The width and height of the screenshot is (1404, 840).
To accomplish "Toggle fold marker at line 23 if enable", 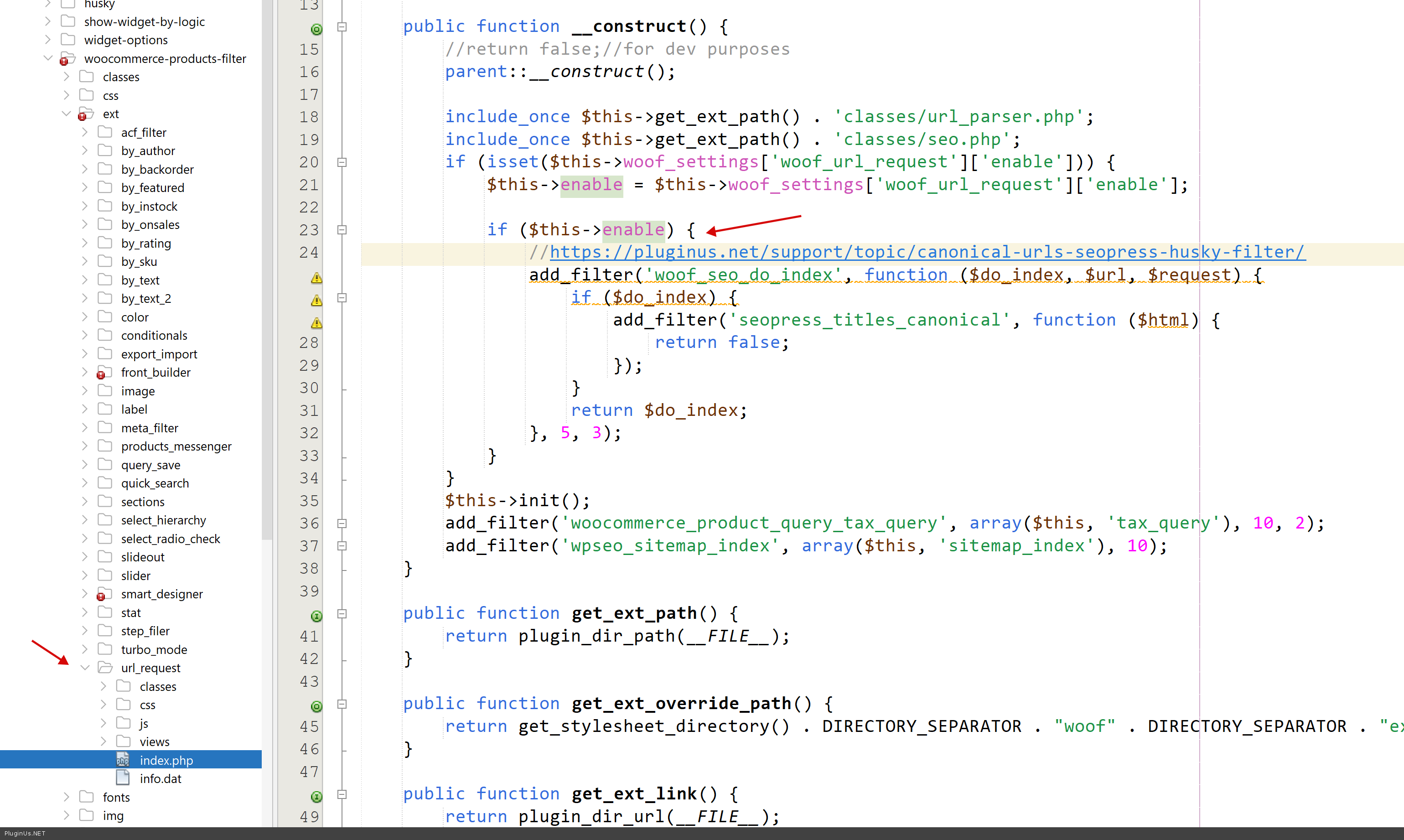I will [x=342, y=230].
